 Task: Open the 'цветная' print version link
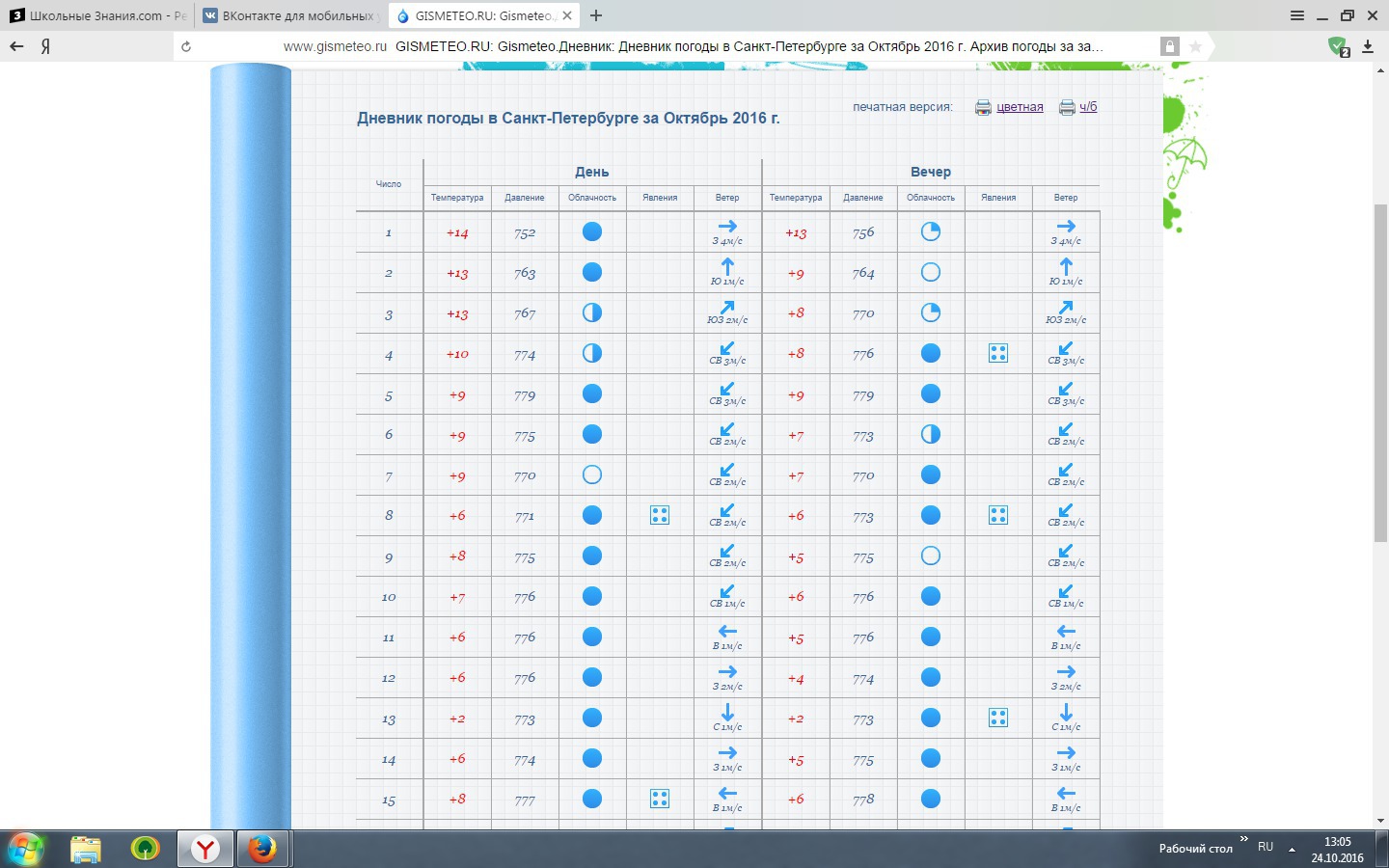click(1020, 107)
